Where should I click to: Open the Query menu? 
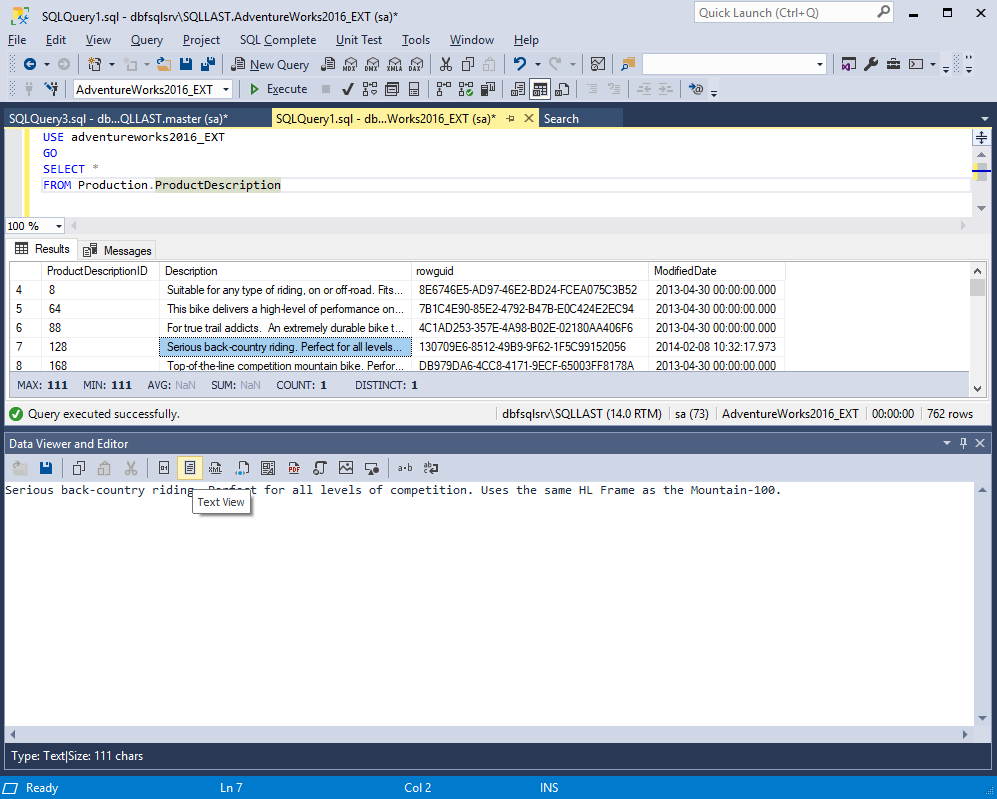click(146, 40)
